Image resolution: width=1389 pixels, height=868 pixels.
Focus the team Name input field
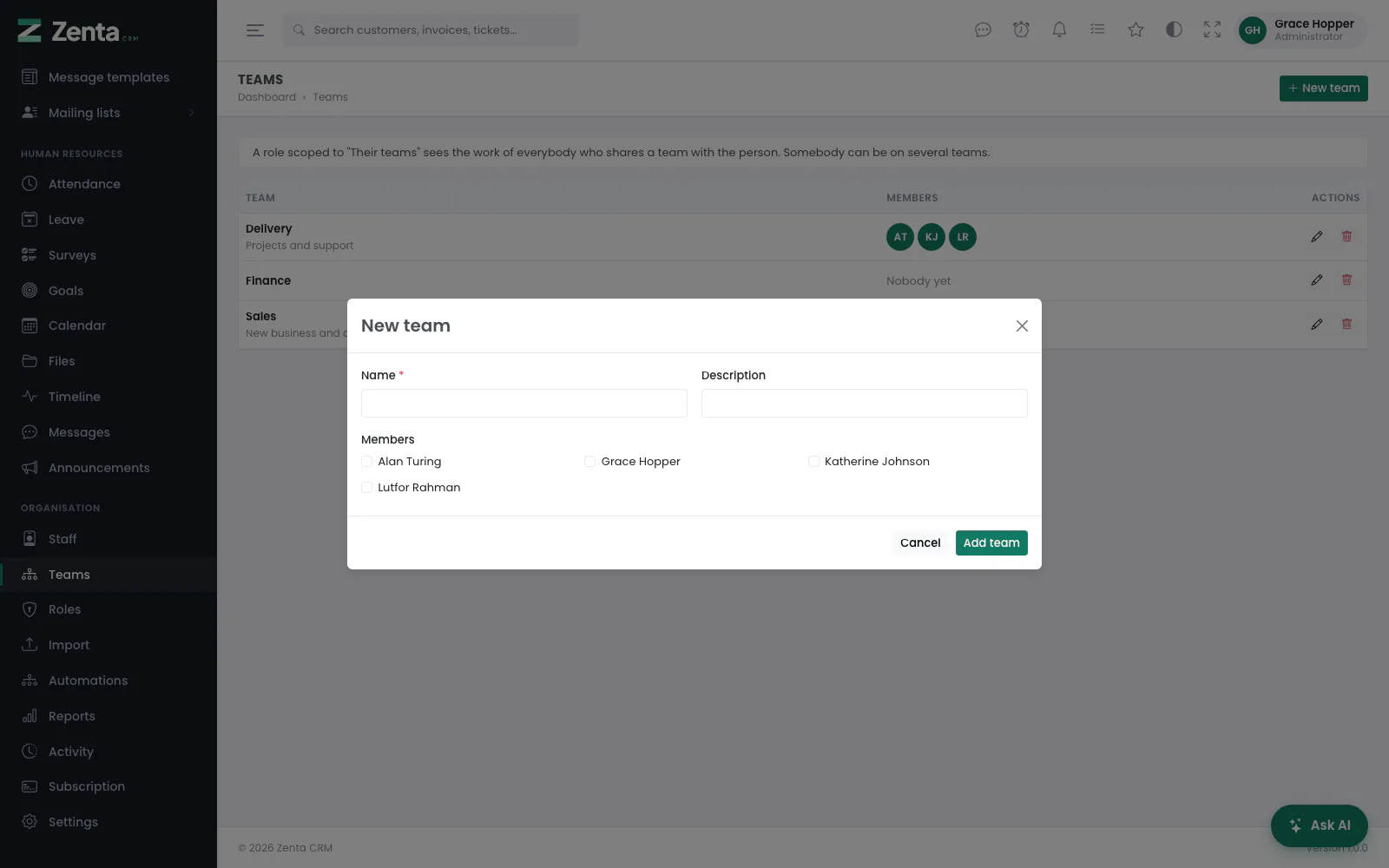(x=524, y=404)
